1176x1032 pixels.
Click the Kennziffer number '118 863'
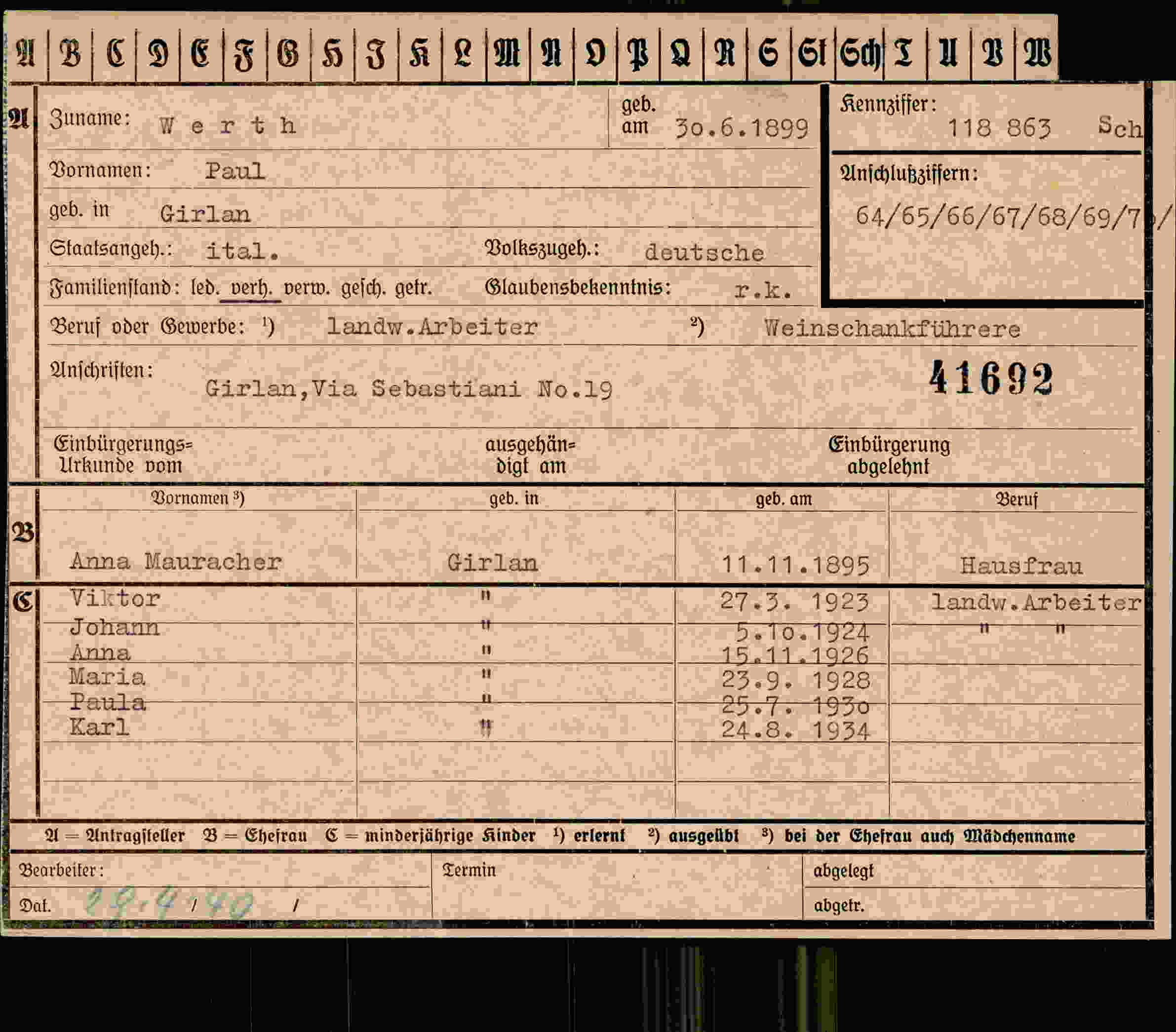[x=999, y=128]
